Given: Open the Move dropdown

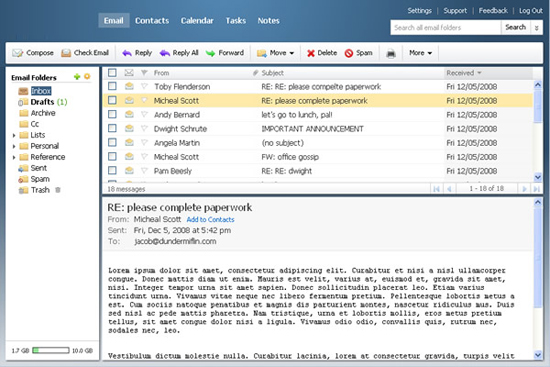Looking at the screenshot, I should [275, 53].
